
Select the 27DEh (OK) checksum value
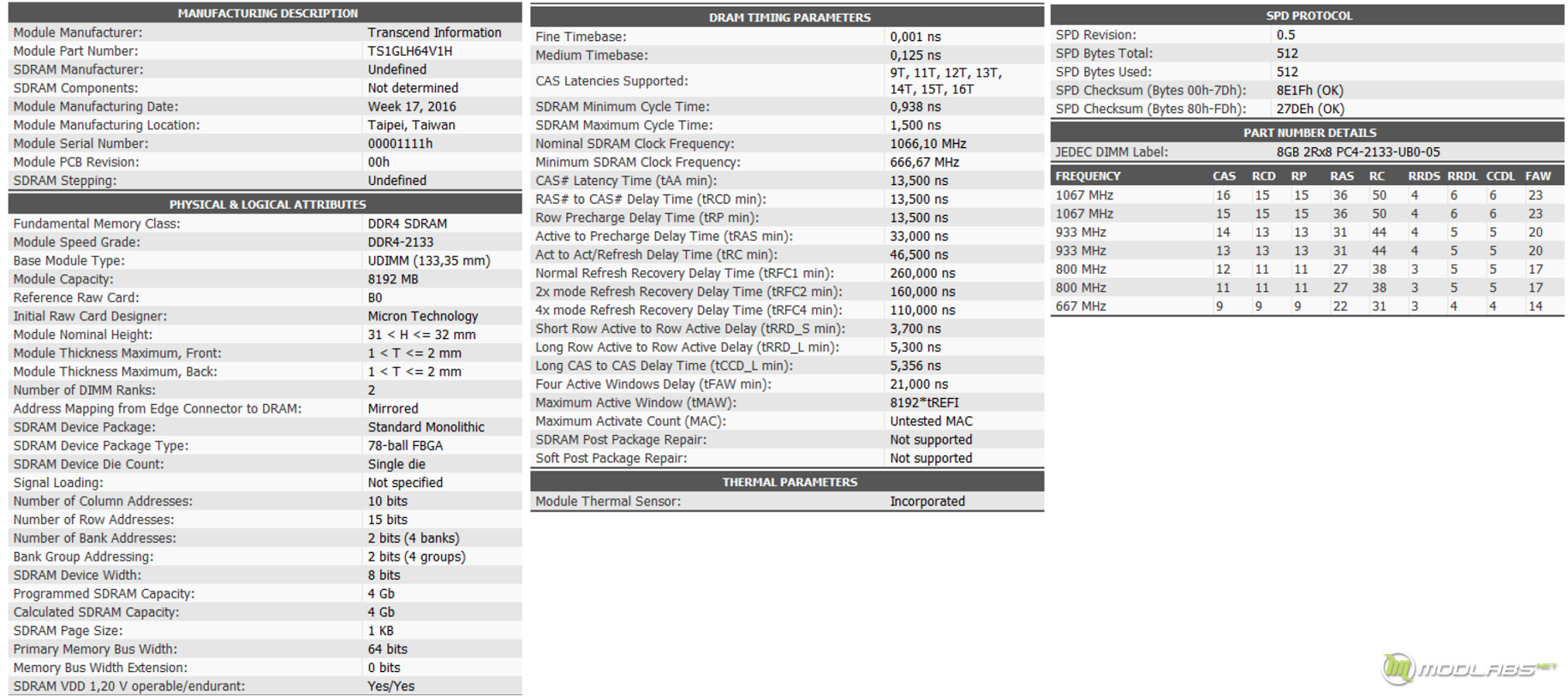pyautogui.click(x=1310, y=110)
